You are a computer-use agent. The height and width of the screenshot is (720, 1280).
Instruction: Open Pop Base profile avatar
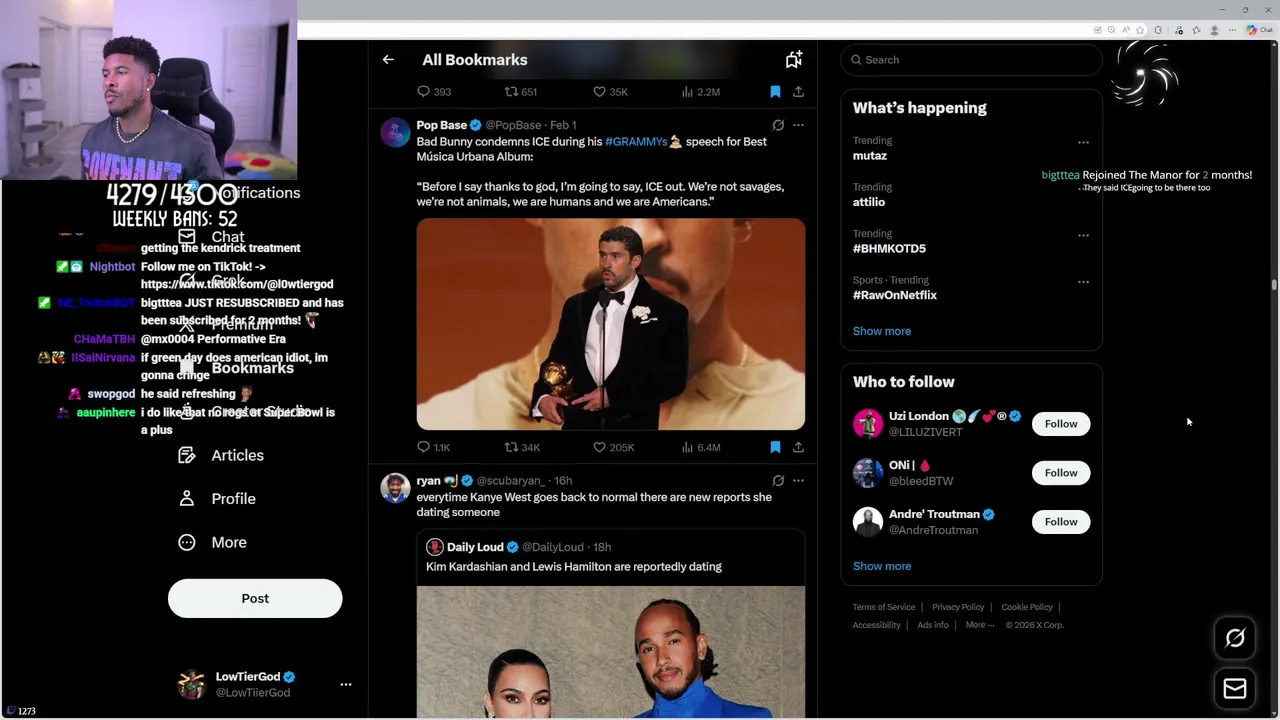(x=395, y=132)
